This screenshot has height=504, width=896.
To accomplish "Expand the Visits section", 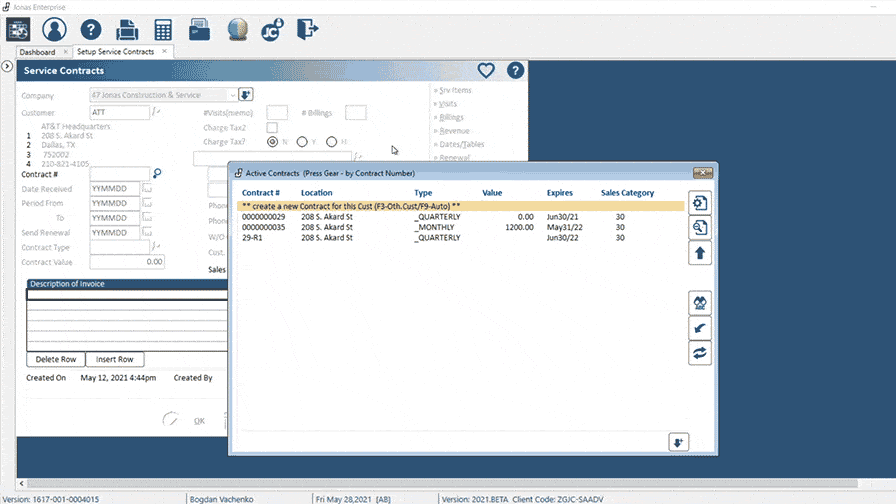I will pyautogui.click(x=446, y=104).
